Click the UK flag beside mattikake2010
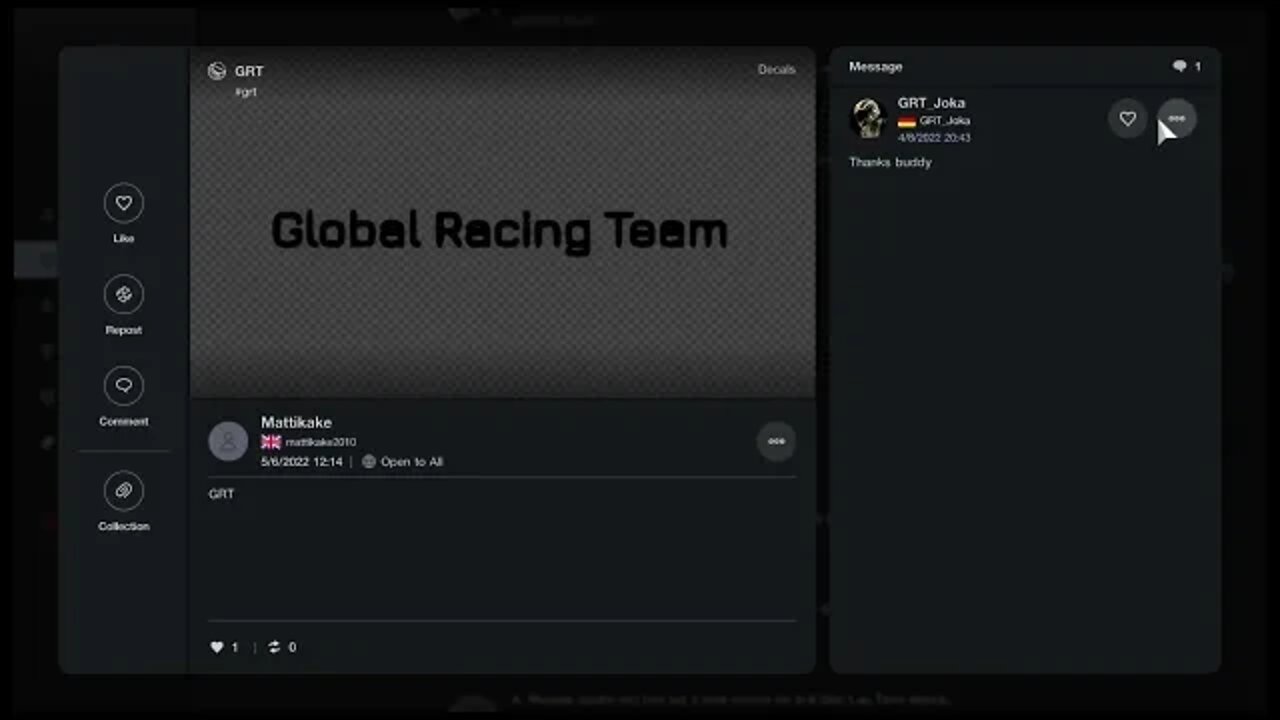The width and height of the screenshot is (1280, 720). tap(271, 442)
